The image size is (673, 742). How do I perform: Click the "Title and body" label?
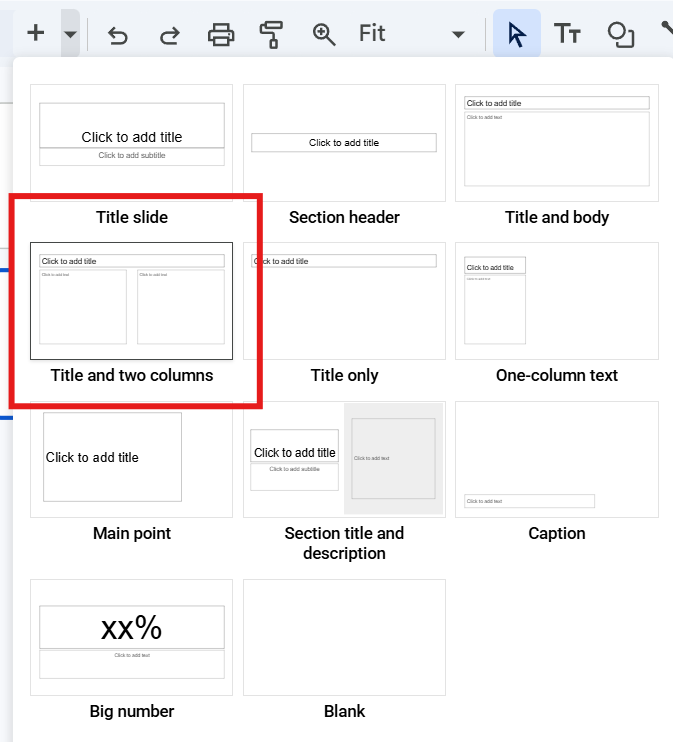pos(557,217)
